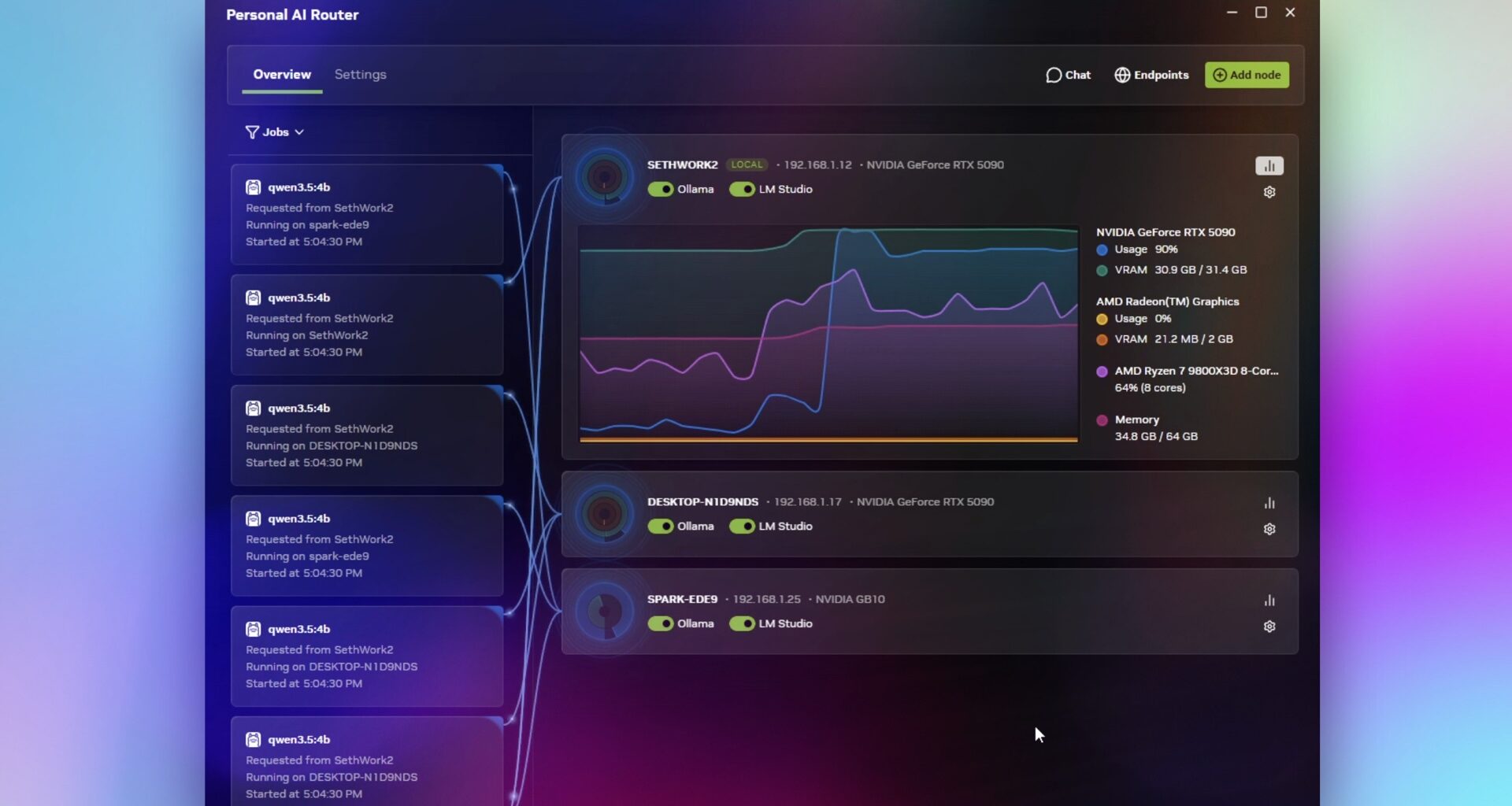Click model icon of first qwen3.5:4b job
The image size is (1512, 806).
tap(253, 187)
